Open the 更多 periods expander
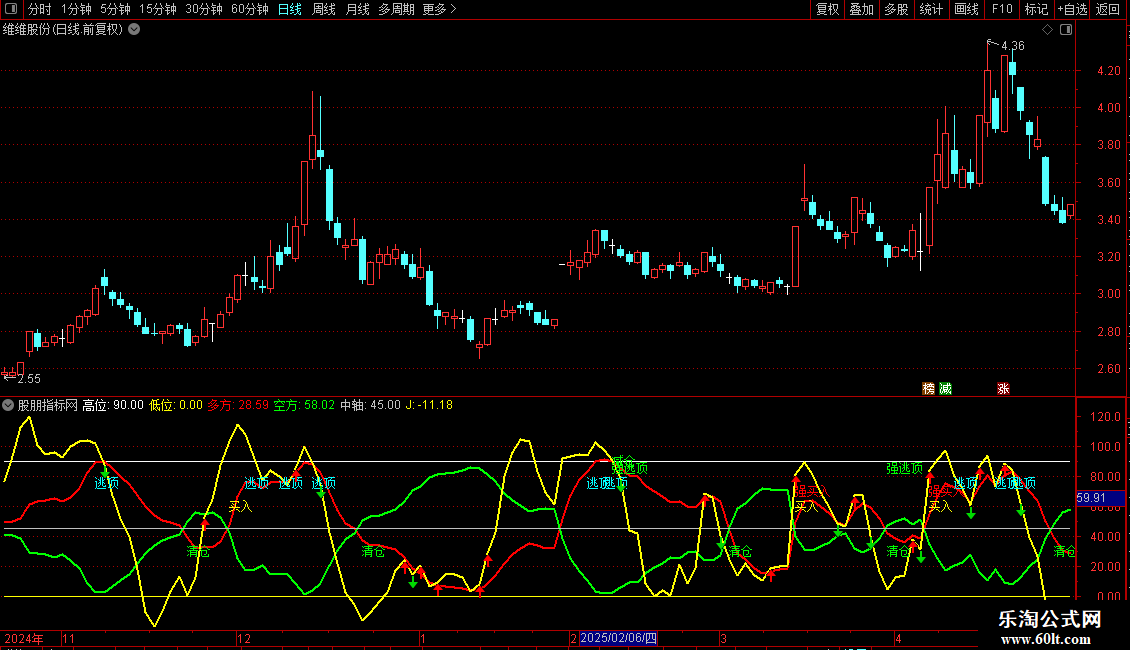Image resolution: width=1130 pixels, height=650 pixels. 439,10
